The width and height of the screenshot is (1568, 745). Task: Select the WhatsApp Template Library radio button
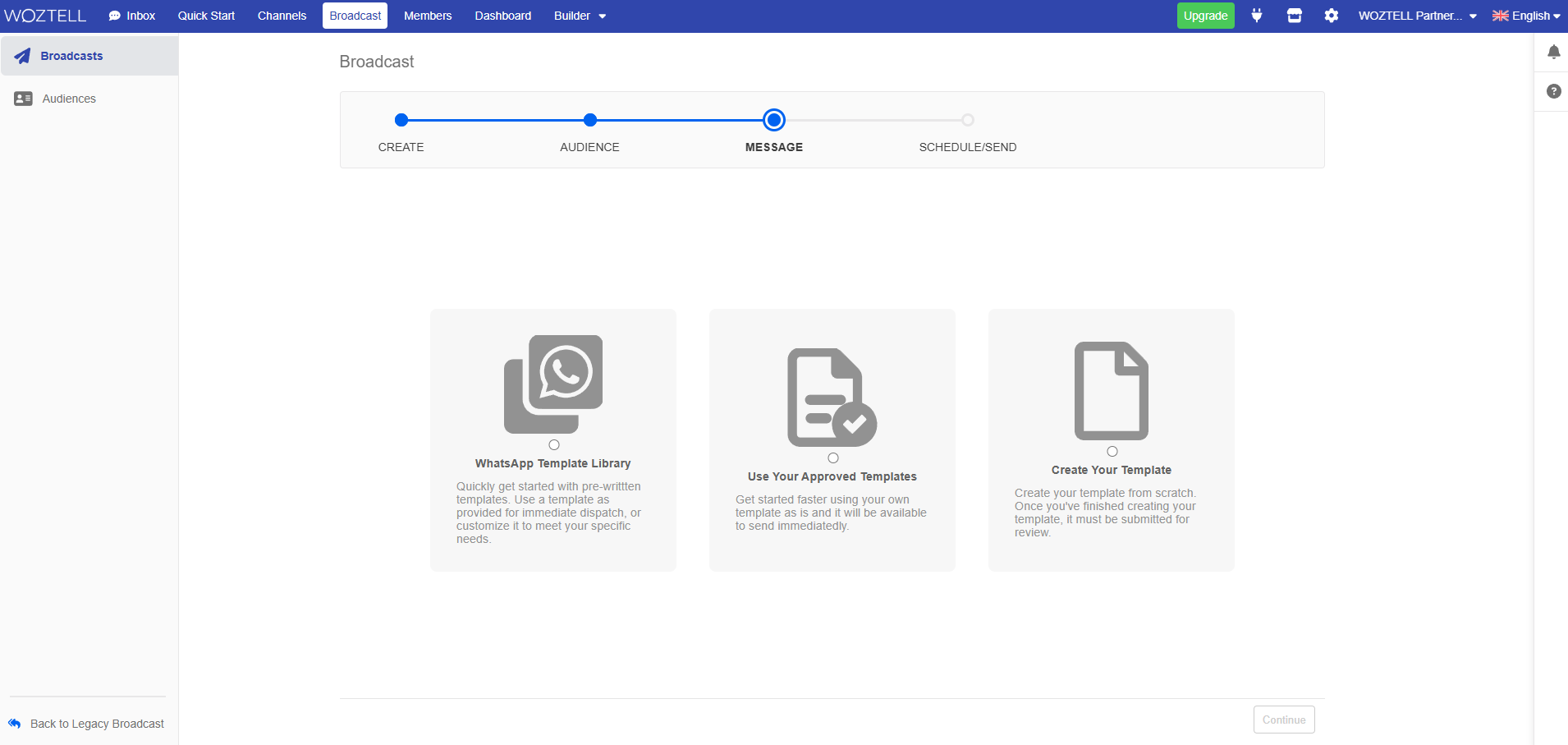(556, 444)
